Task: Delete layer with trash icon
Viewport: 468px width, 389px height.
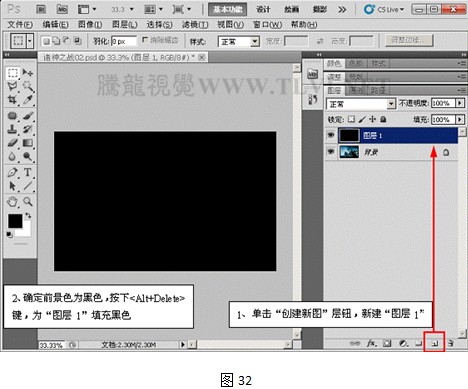Action: tap(451, 343)
